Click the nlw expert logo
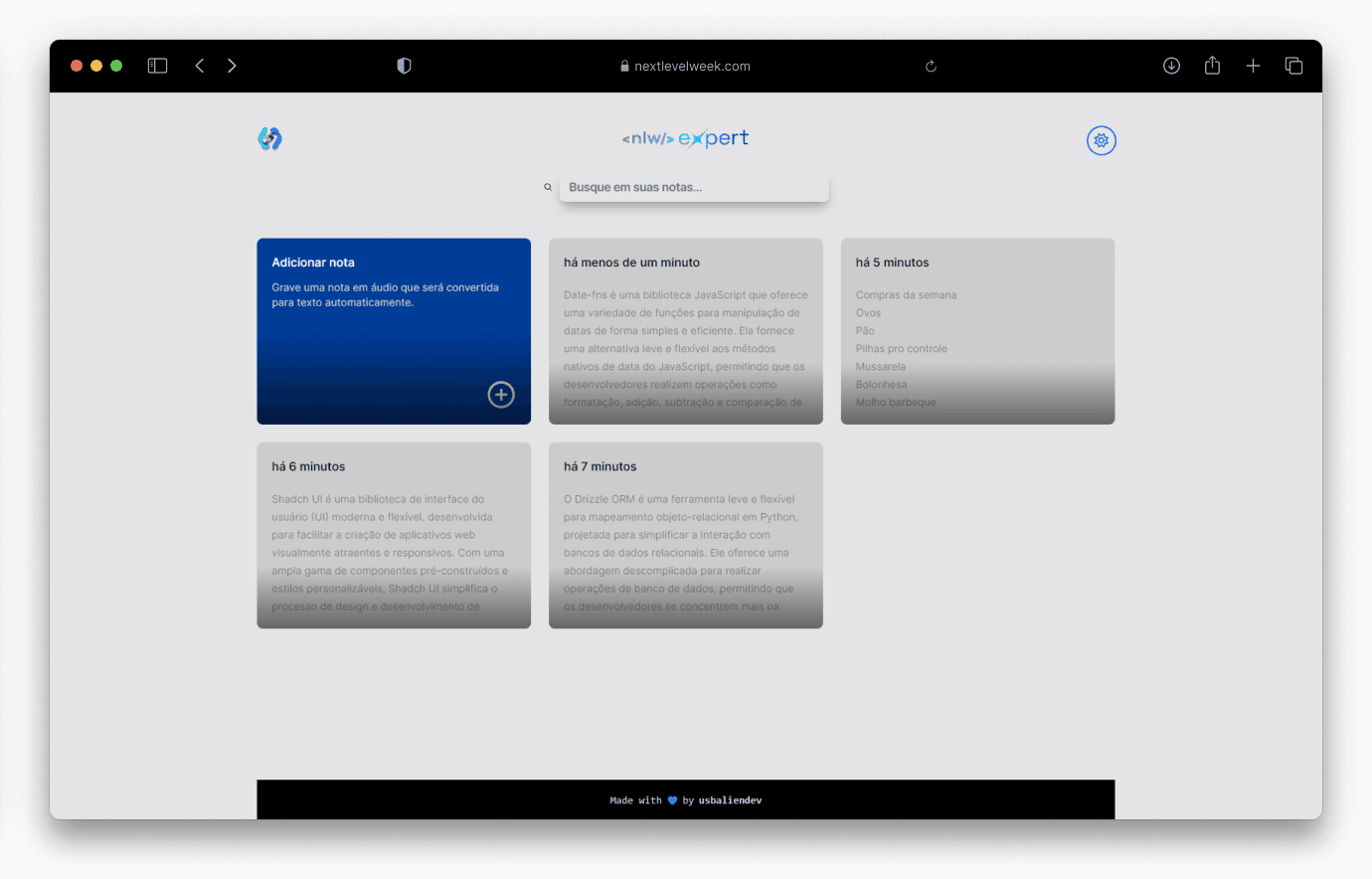 pyautogui.click(x=685, y=138)
